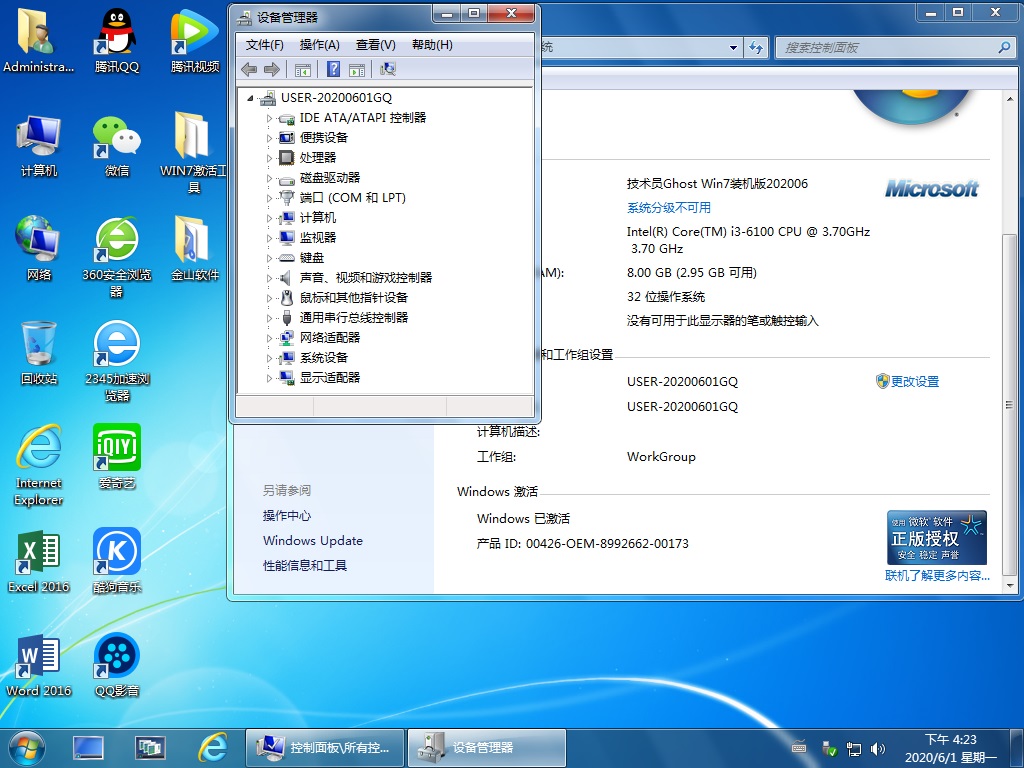Click the 正版授权 genuine software badge
Image resolution: width=1024 pixels, height=768 pixels.
pyautogui.click(x=937, y=537)
